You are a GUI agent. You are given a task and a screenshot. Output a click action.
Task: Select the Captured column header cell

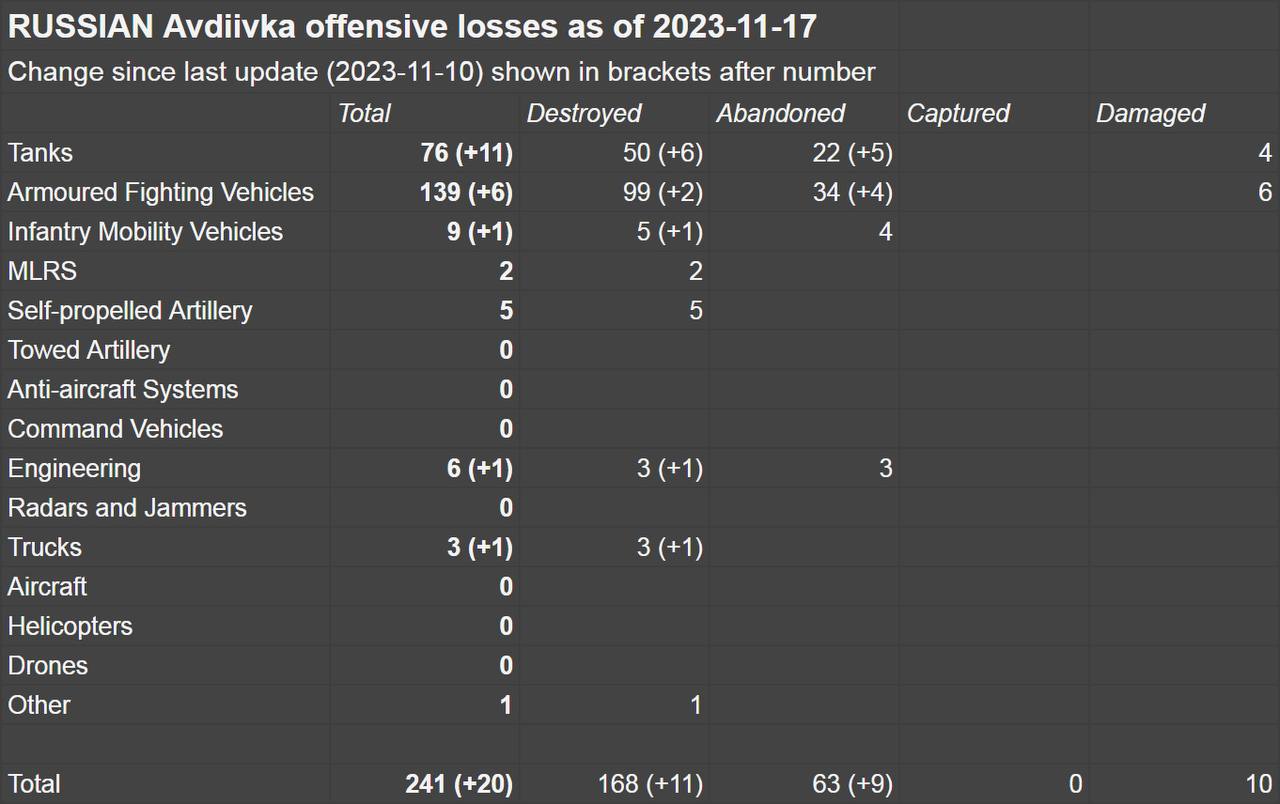[958, 114]
